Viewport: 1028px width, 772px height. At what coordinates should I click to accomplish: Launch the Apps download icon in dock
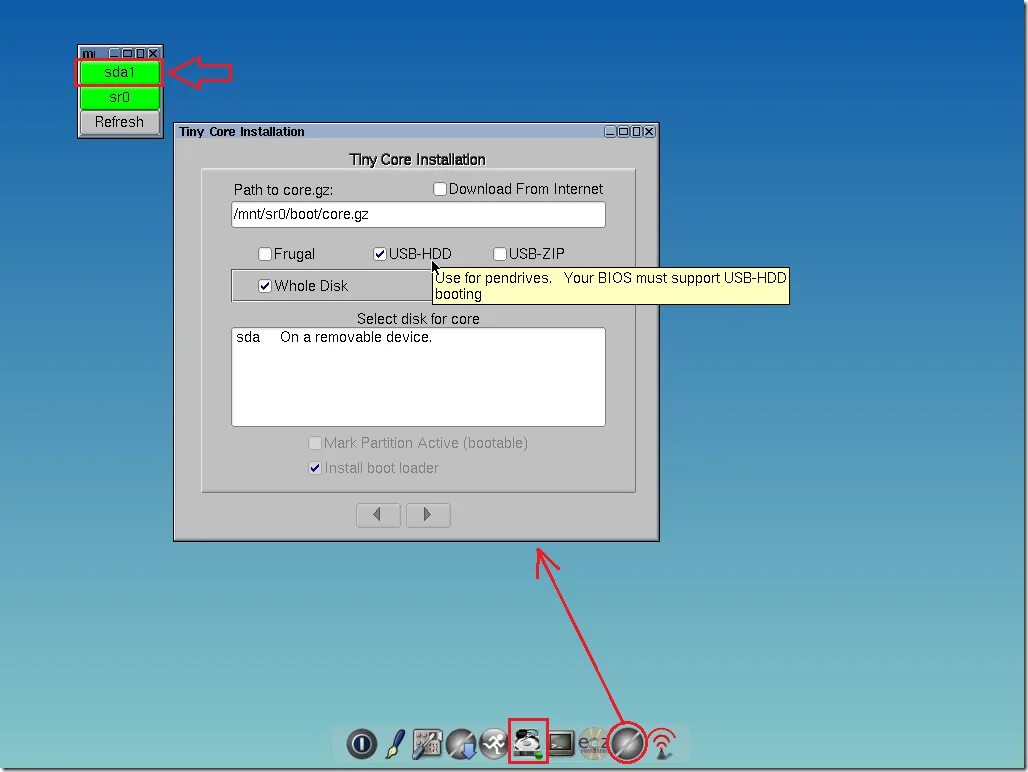461,744
